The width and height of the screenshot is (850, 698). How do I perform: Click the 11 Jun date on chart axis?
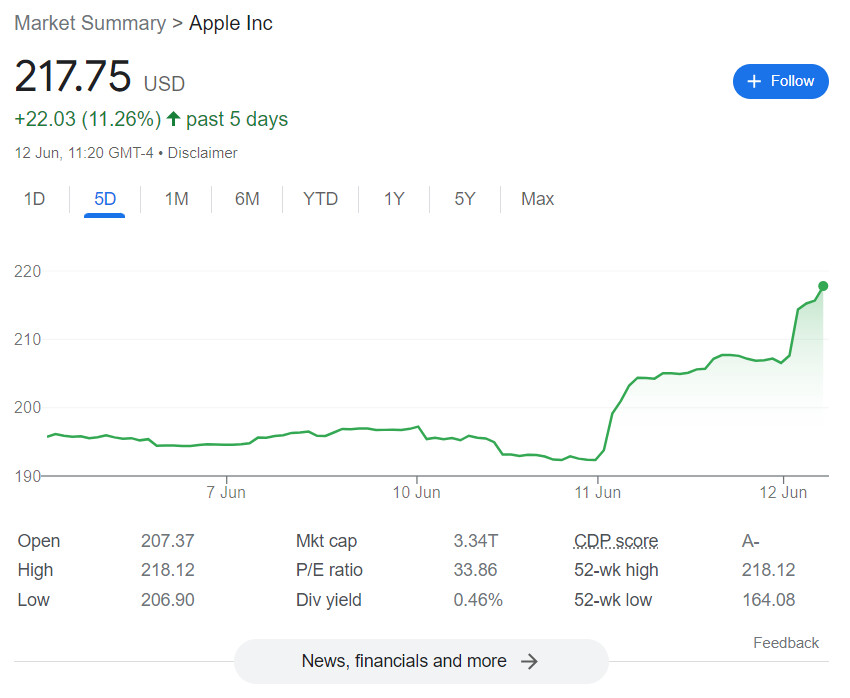point(597,492)
